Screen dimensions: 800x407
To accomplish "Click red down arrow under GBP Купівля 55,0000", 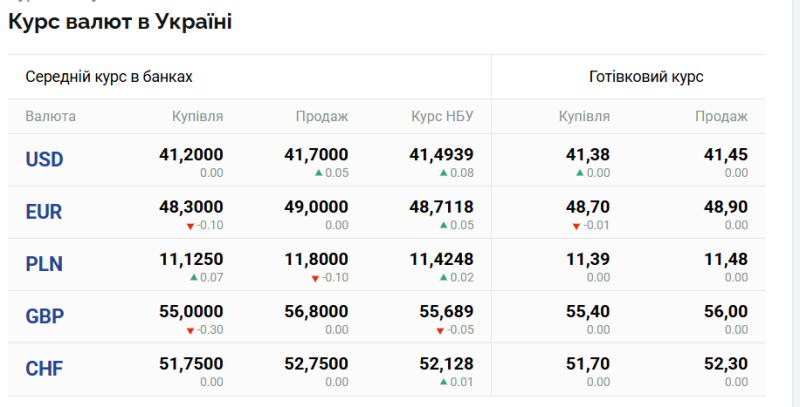I will pyautogui.click(x=190, y=330).
